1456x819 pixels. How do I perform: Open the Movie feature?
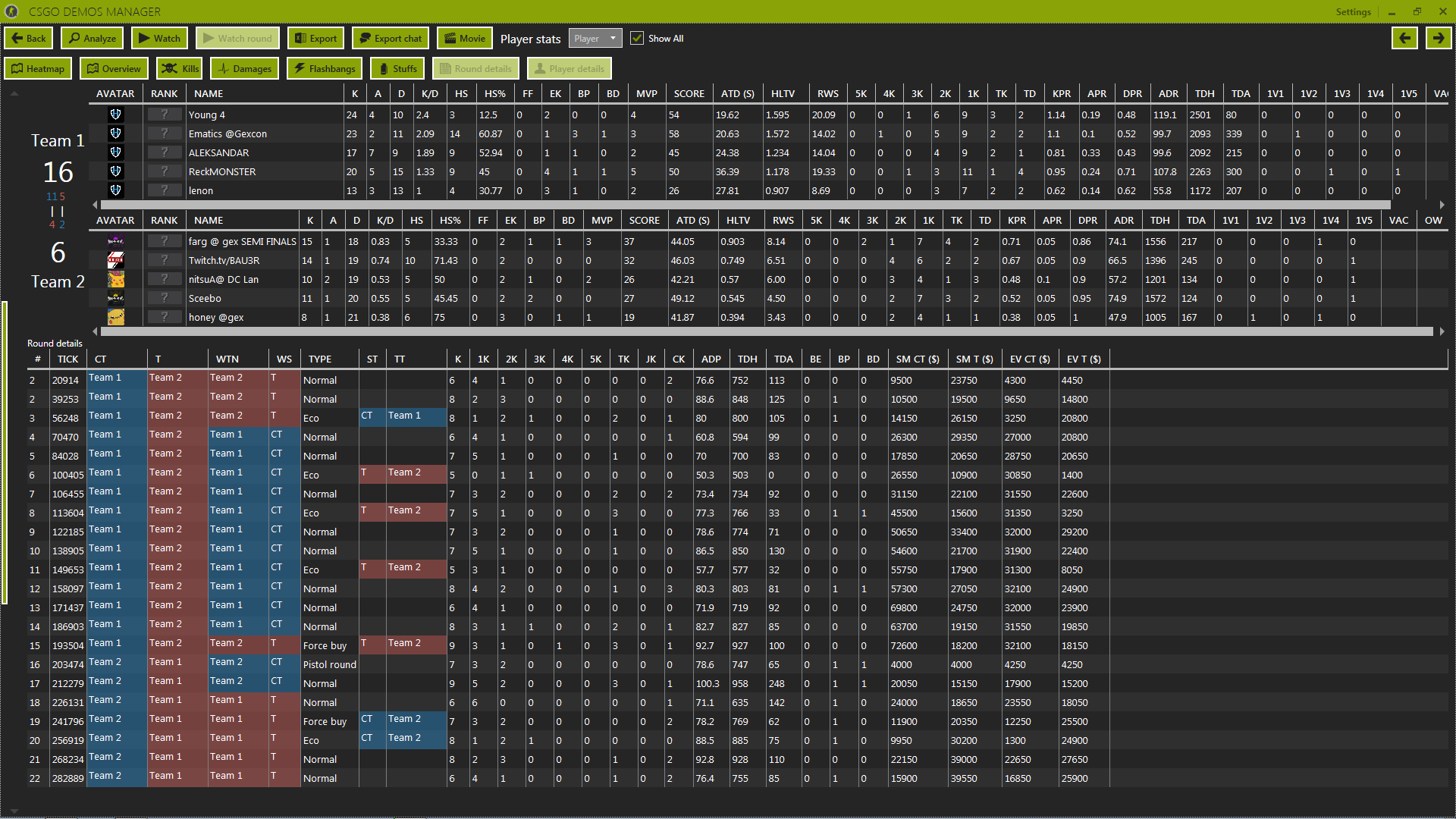(x=465, y=39)
